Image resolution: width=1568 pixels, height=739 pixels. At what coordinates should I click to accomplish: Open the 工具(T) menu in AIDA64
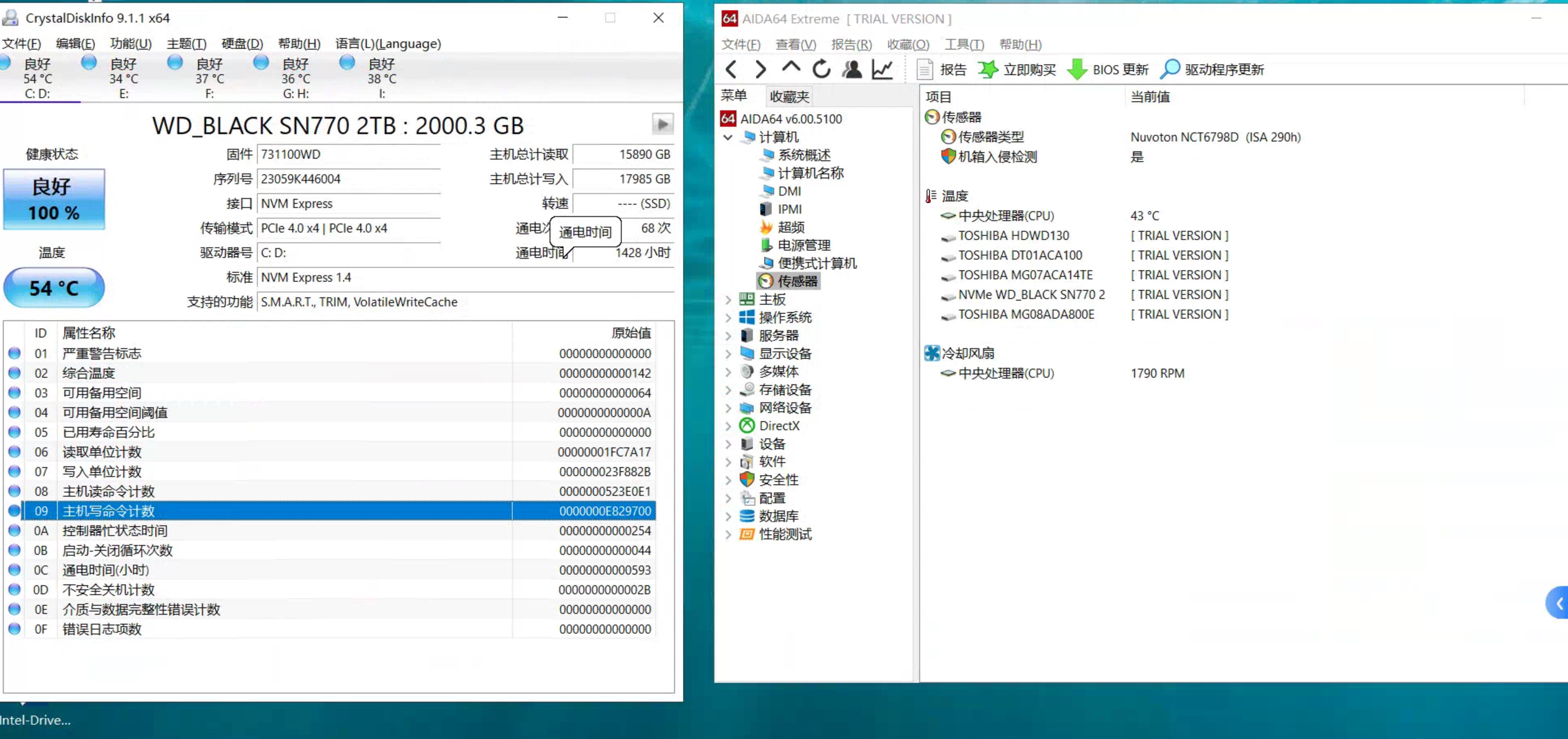[964, 44]
